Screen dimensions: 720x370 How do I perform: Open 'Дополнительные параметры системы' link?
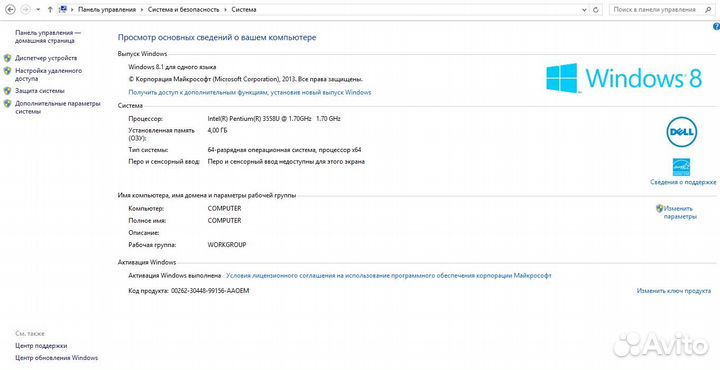58,107
